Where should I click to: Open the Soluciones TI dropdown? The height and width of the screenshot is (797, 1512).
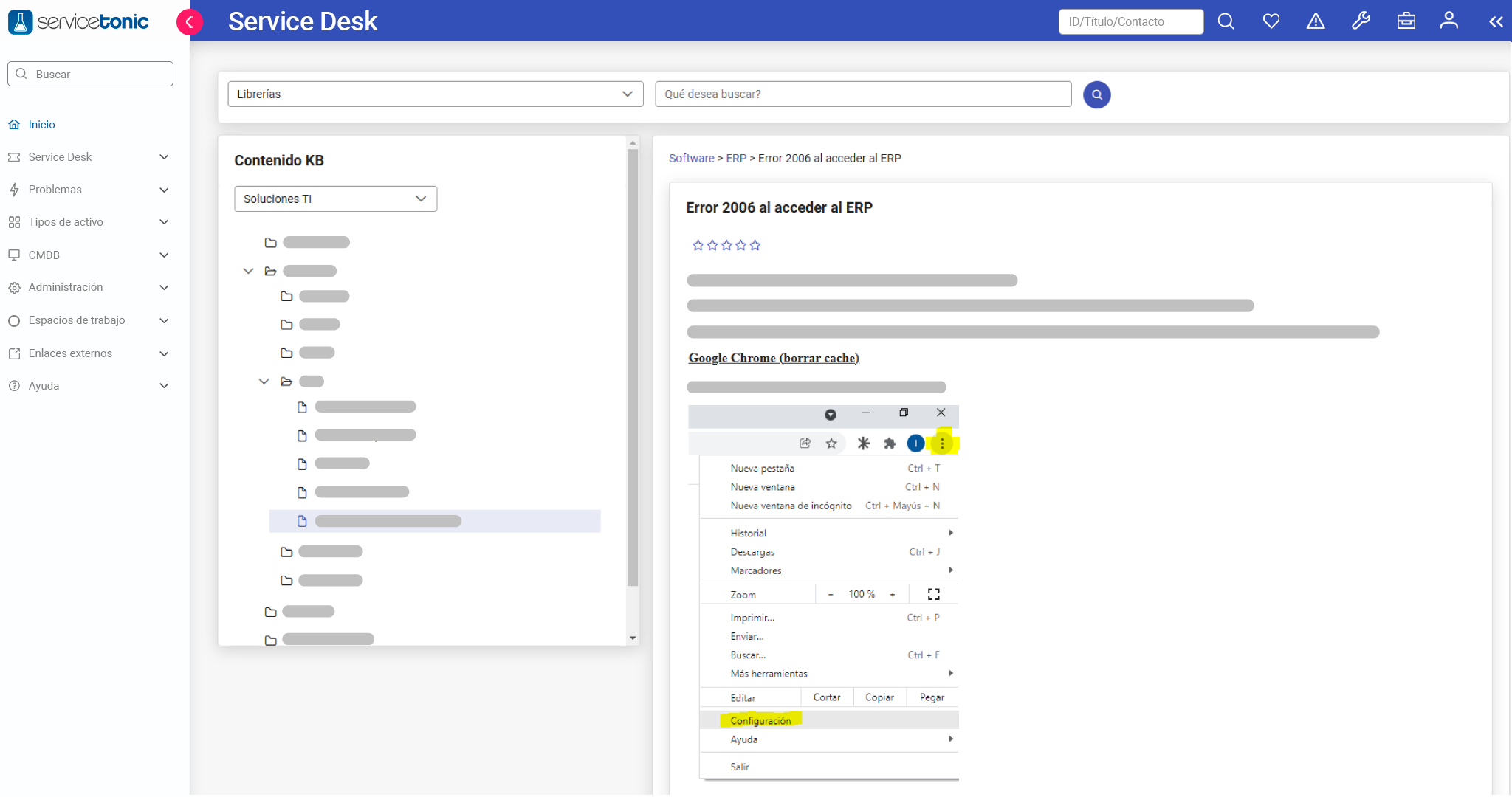pyautogui.click(x=335, y=199)
